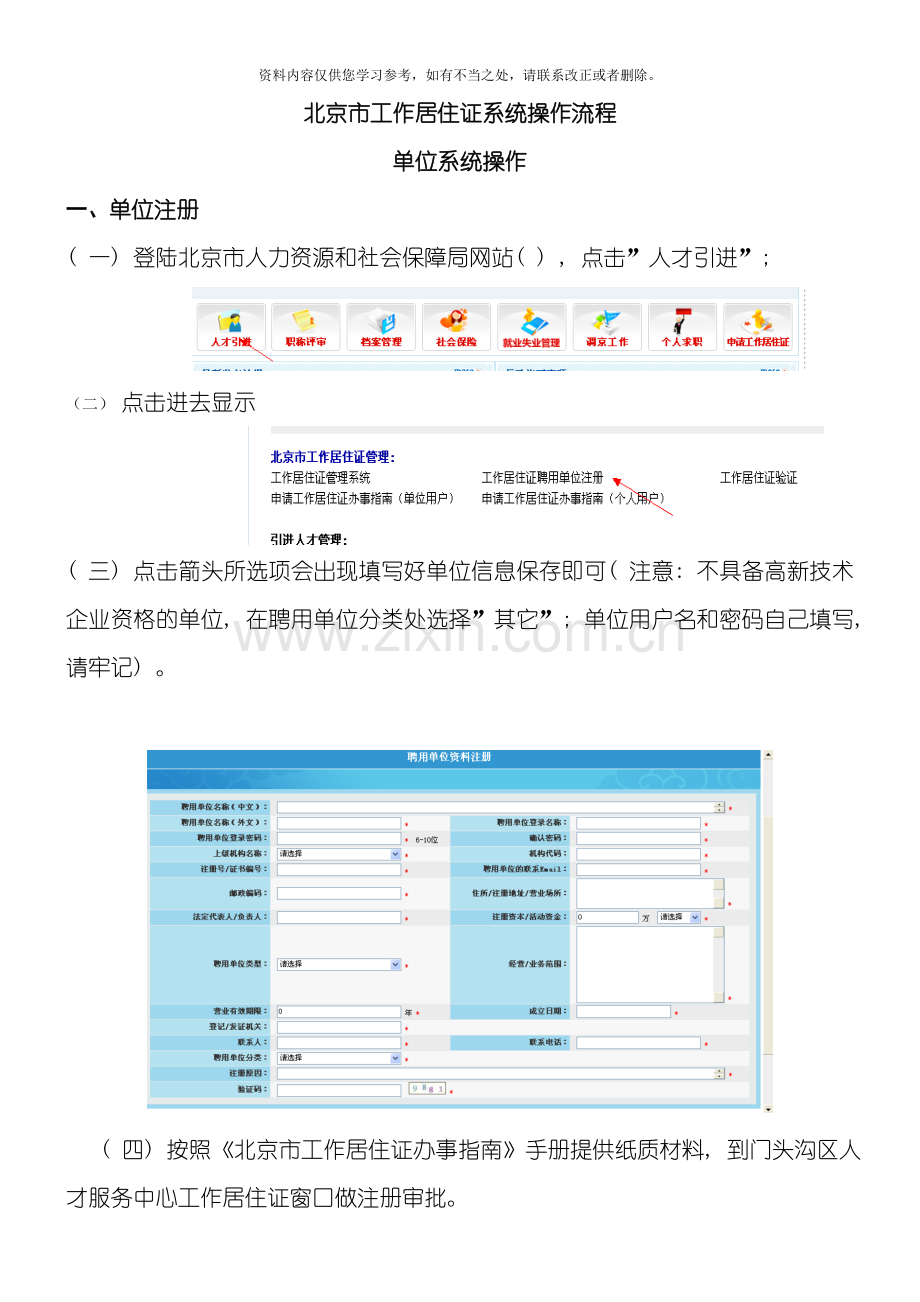Open the 社会保险 icon
The height and width of the screenshot is (1302, 920).
click(456, 327)
